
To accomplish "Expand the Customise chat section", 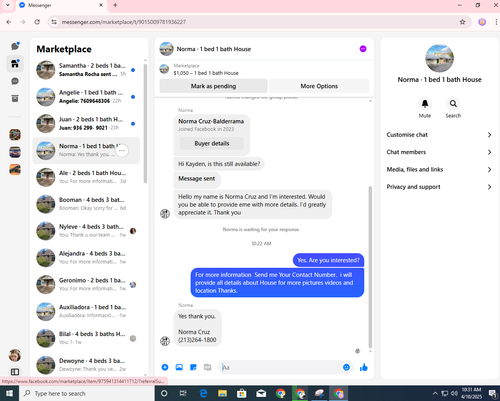I will tap(439, 135).
